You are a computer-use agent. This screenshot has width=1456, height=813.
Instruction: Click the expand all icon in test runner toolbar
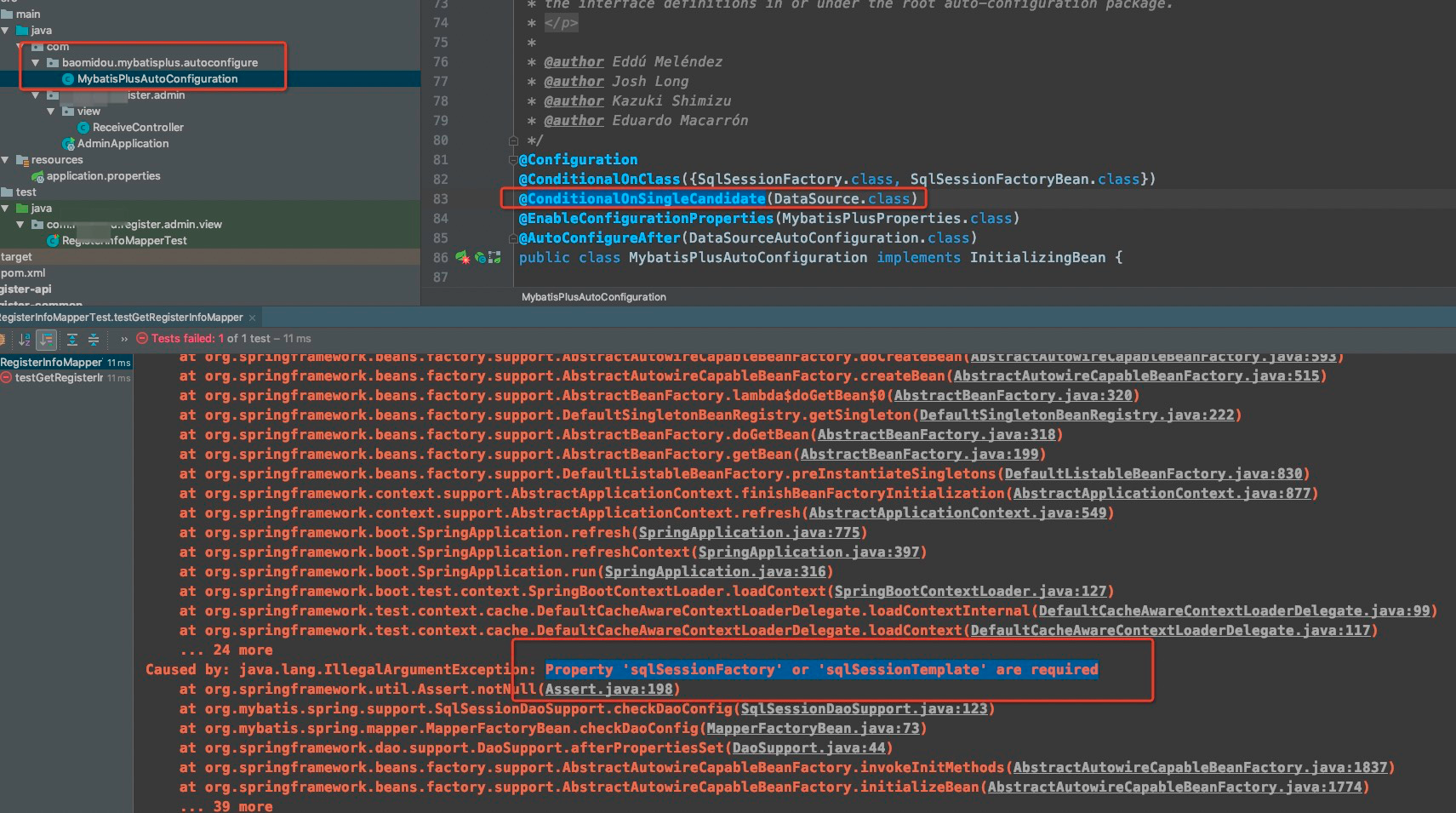click(71, 340)
